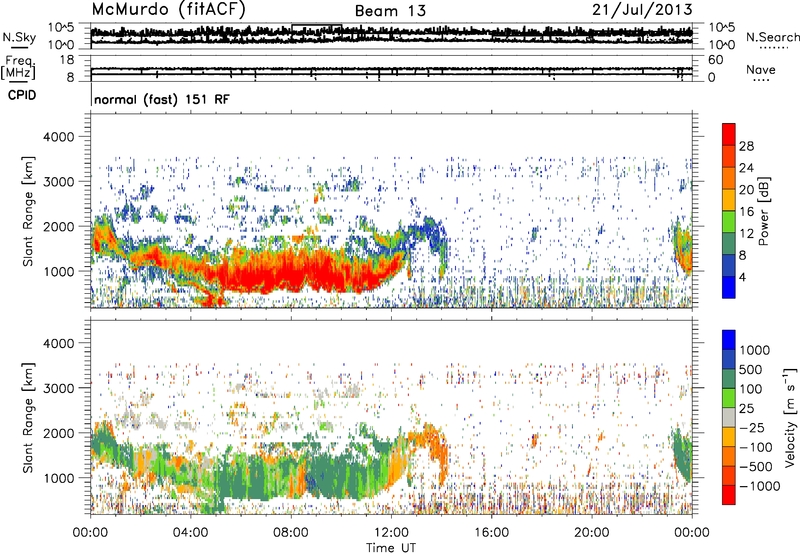
Task: Click the blue bottom segment of power colorbar
Action: [729, 287]
